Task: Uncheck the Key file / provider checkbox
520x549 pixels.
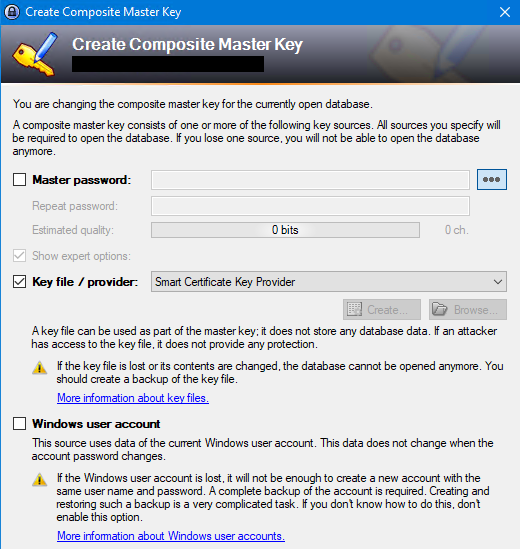Action: point(20,282)
